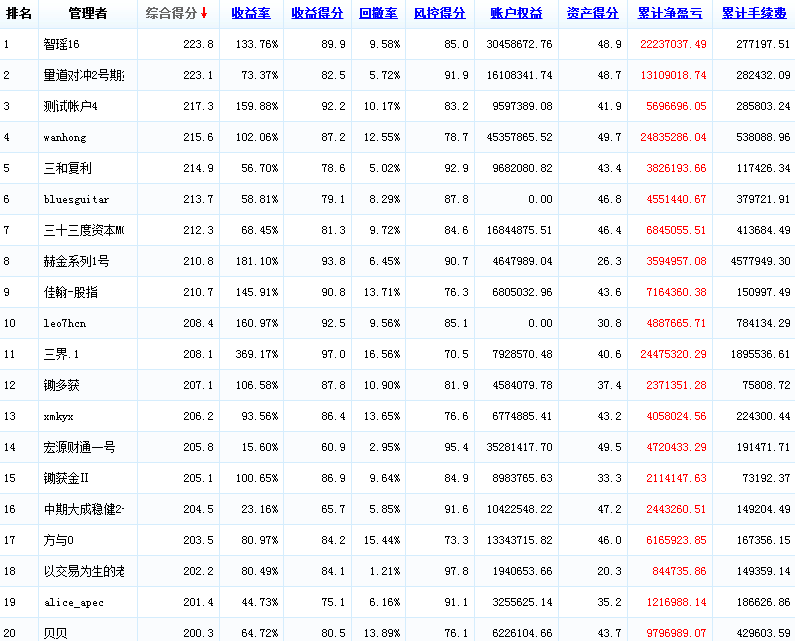Sort rankings by 风控得分
The image size is (795, 641).
[x=439, y=14]
